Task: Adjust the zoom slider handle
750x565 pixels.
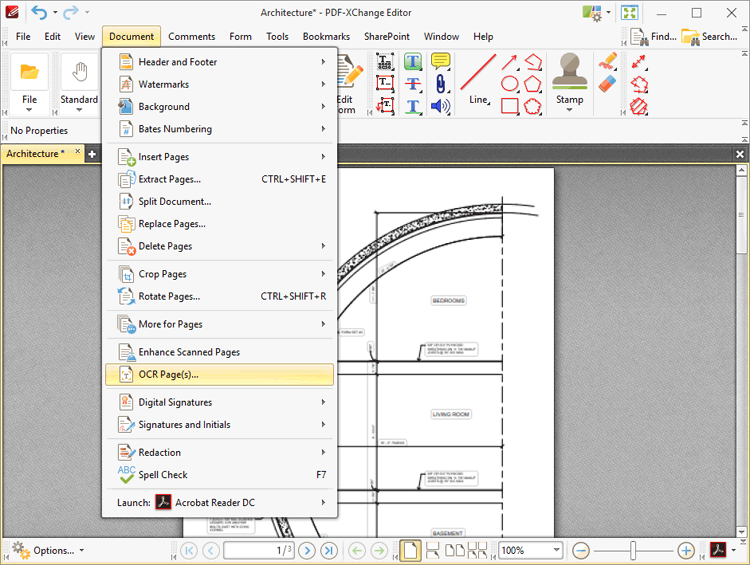Action: click(x=633, y=551)
